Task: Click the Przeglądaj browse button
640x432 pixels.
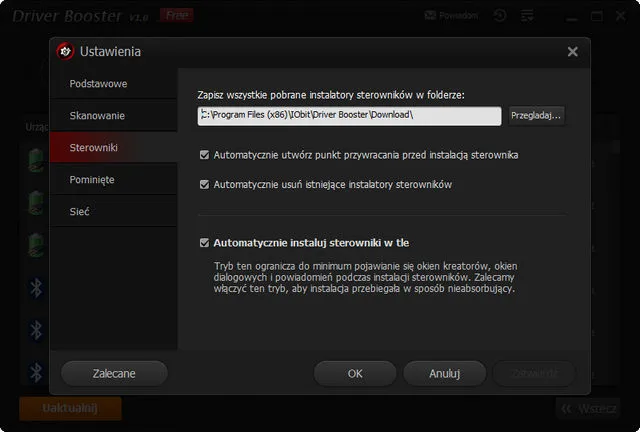Action: (536, 116)
